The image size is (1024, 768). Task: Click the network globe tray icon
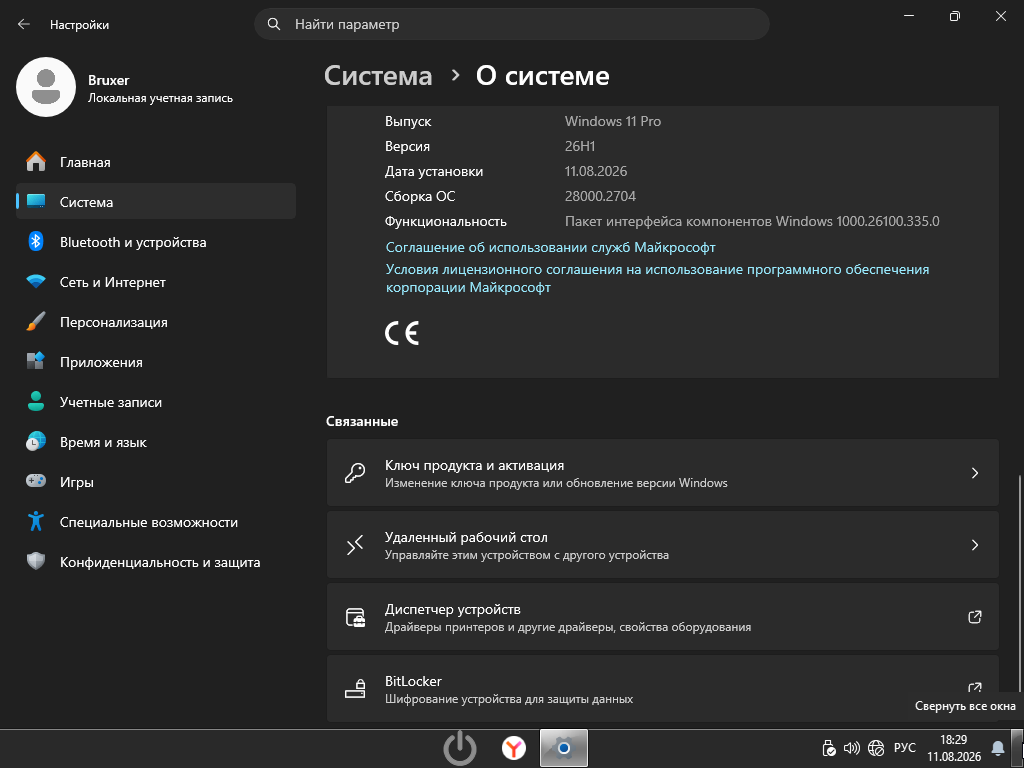pos(876,748)
